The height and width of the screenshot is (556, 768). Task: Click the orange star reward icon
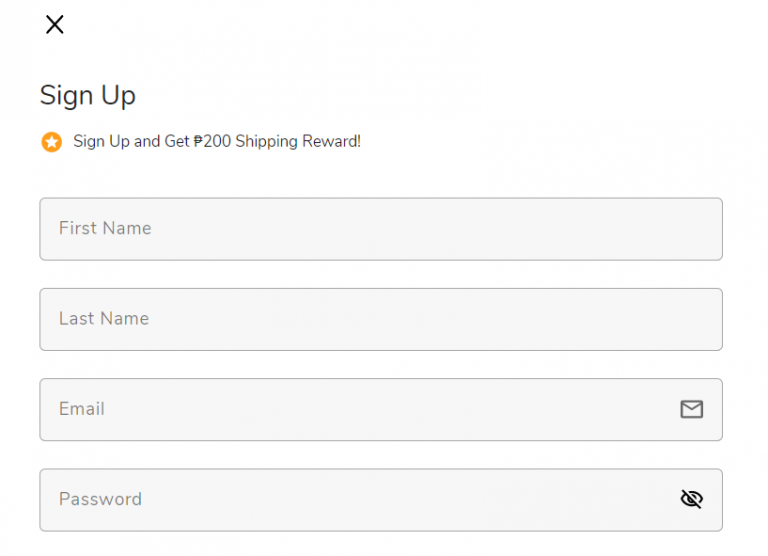51,142
